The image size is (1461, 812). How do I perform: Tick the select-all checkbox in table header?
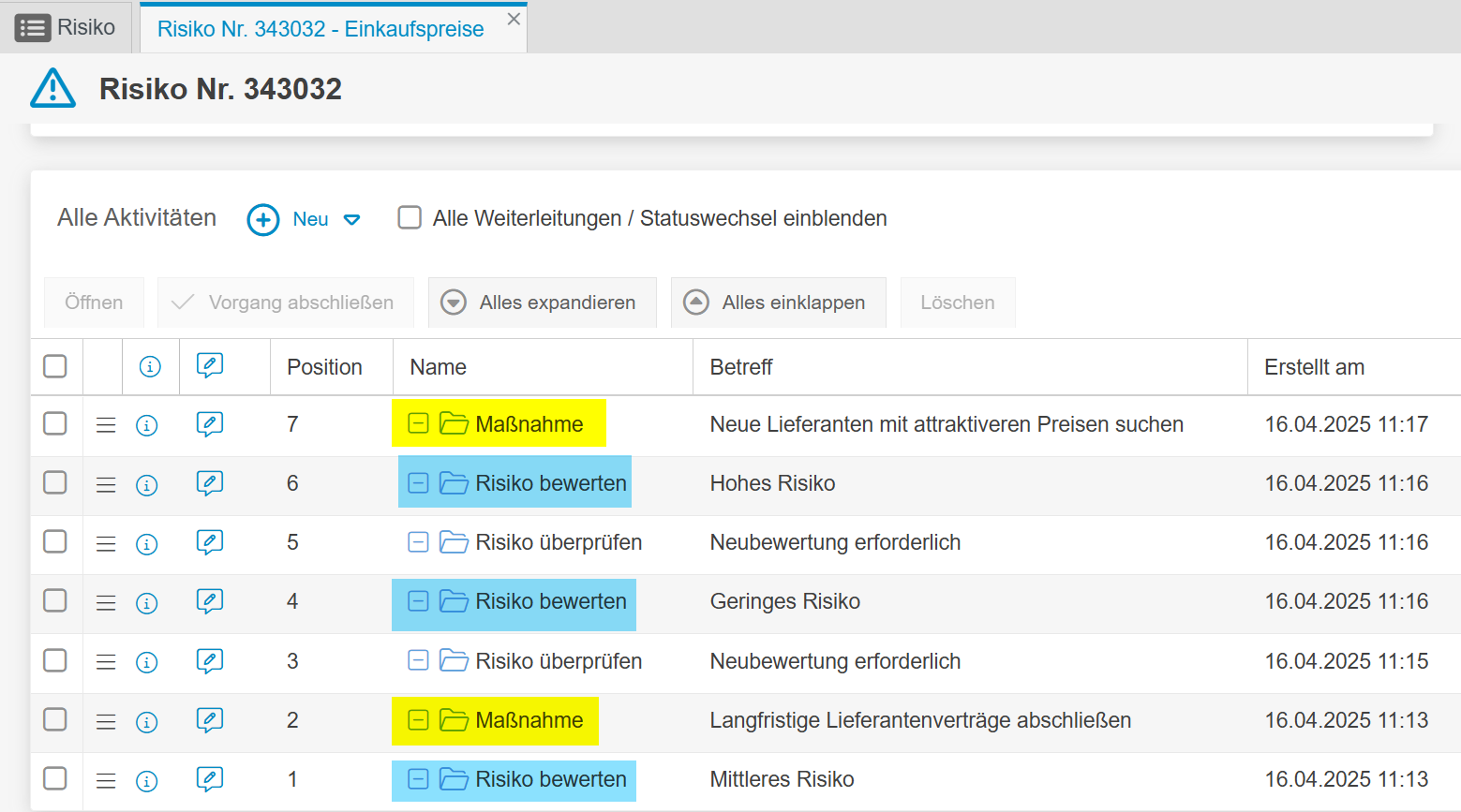55,366
